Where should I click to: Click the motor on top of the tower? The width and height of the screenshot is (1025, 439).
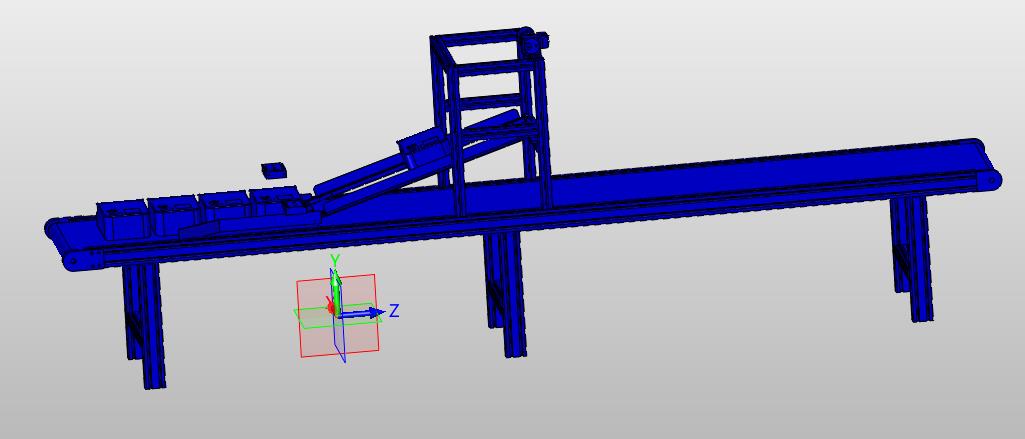point(535,42)
